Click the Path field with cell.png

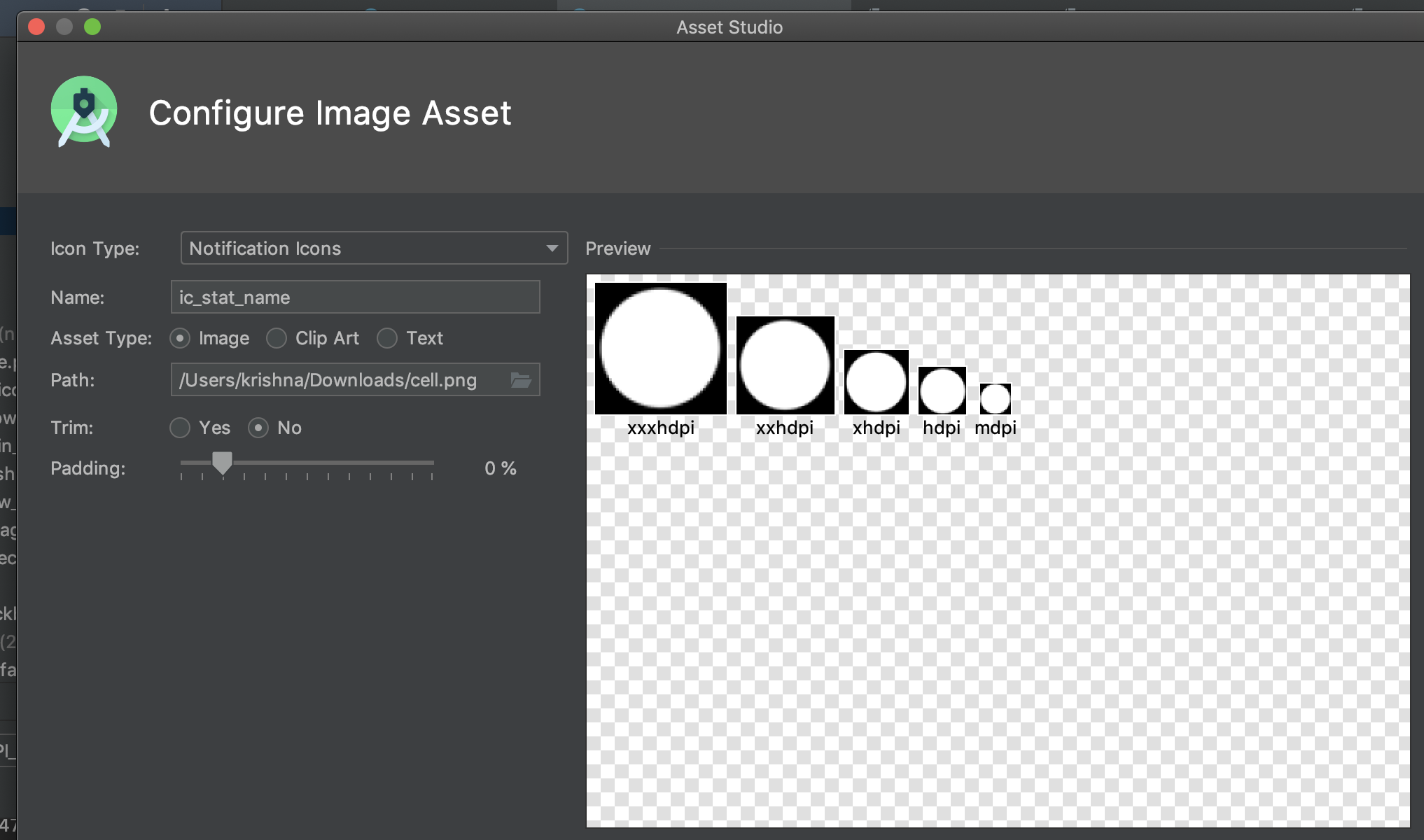click(x=355, y=379)
